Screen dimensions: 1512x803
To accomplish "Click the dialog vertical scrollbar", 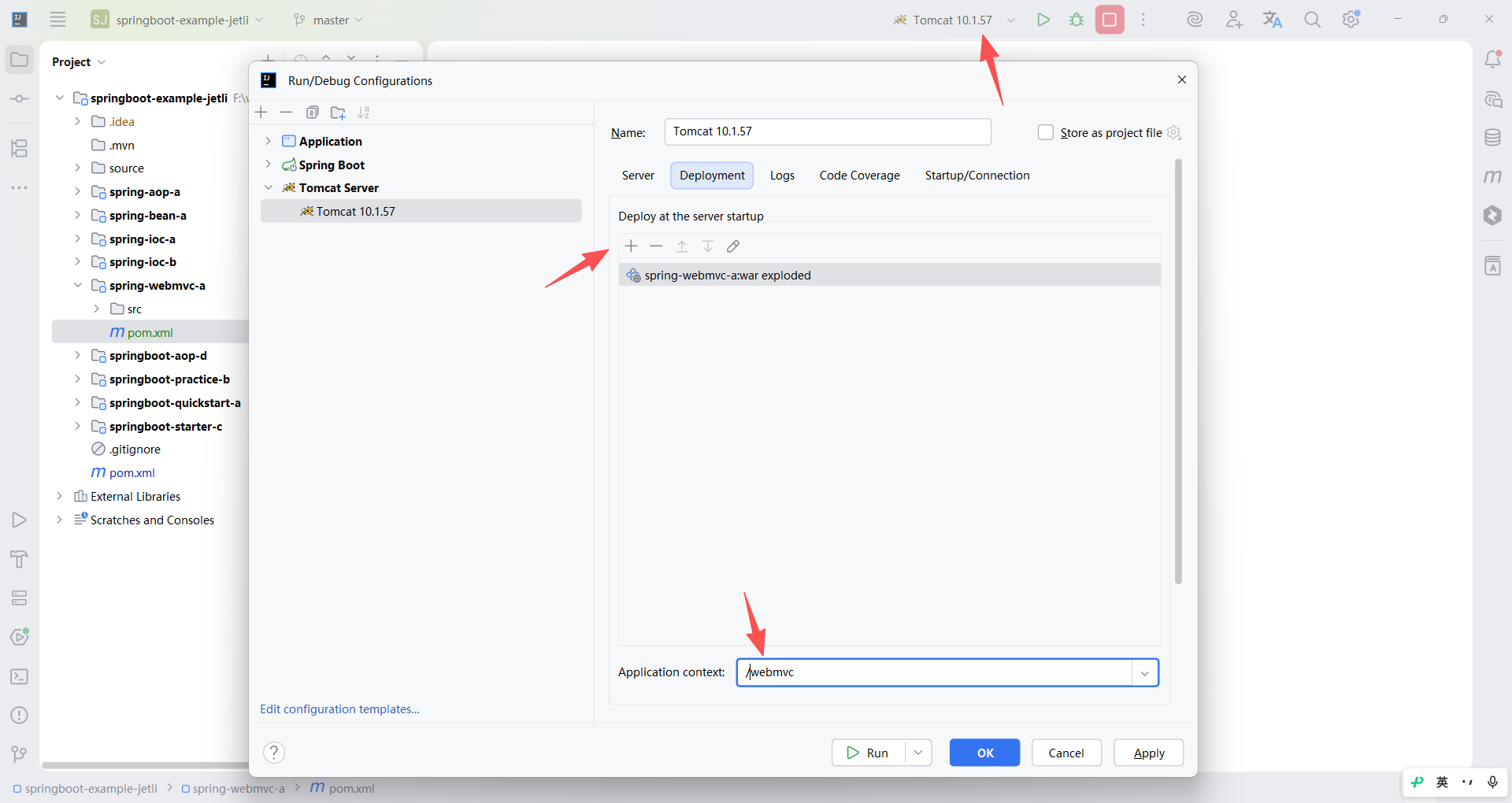I will 1178,371.
